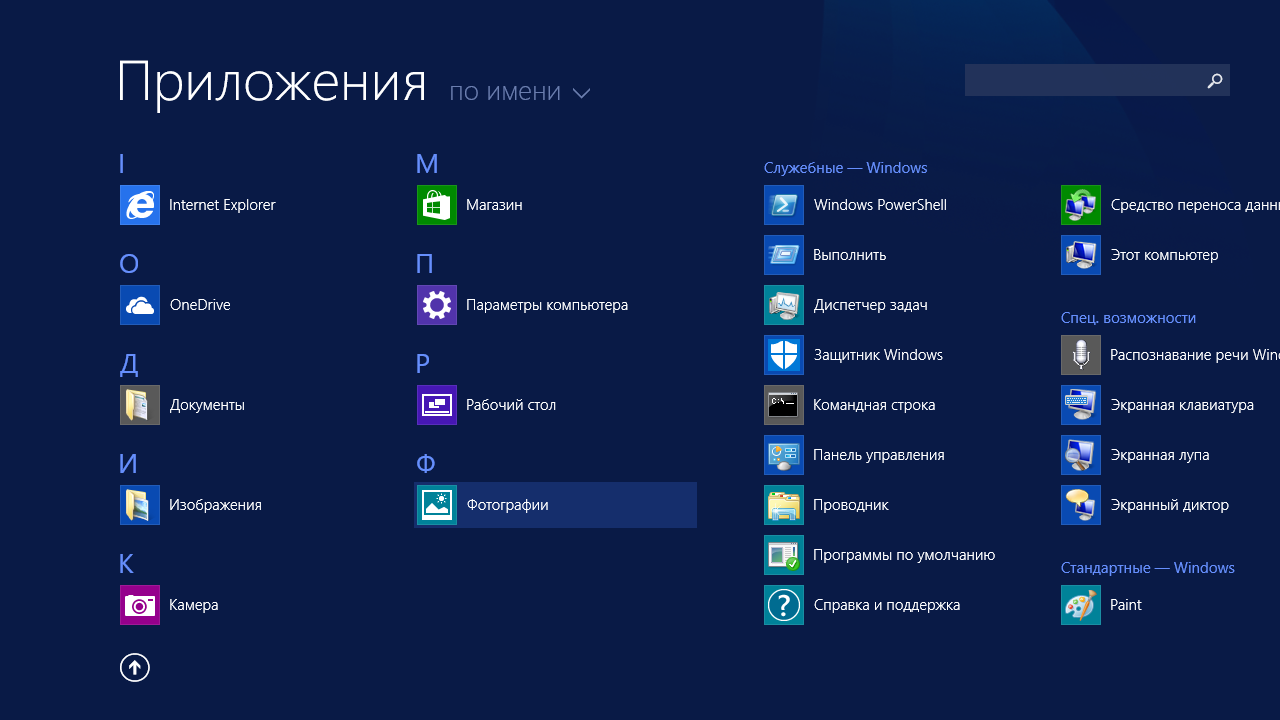Launch Распознавание речи microphone icon
The height and width of the screenshot is (720, 1280).
[x=1081, y=355]
